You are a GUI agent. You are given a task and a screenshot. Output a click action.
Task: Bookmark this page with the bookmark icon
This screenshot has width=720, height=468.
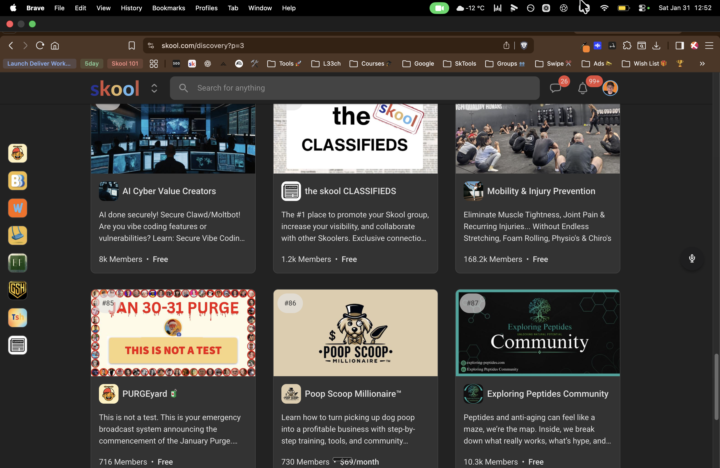click(x=132, y=45)
